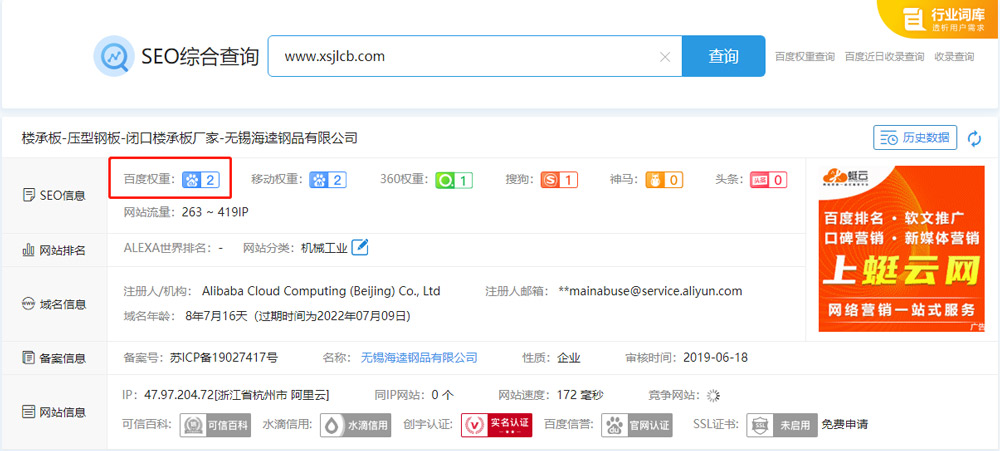Click the 免费申请 SSL link

tap(844, 424)
